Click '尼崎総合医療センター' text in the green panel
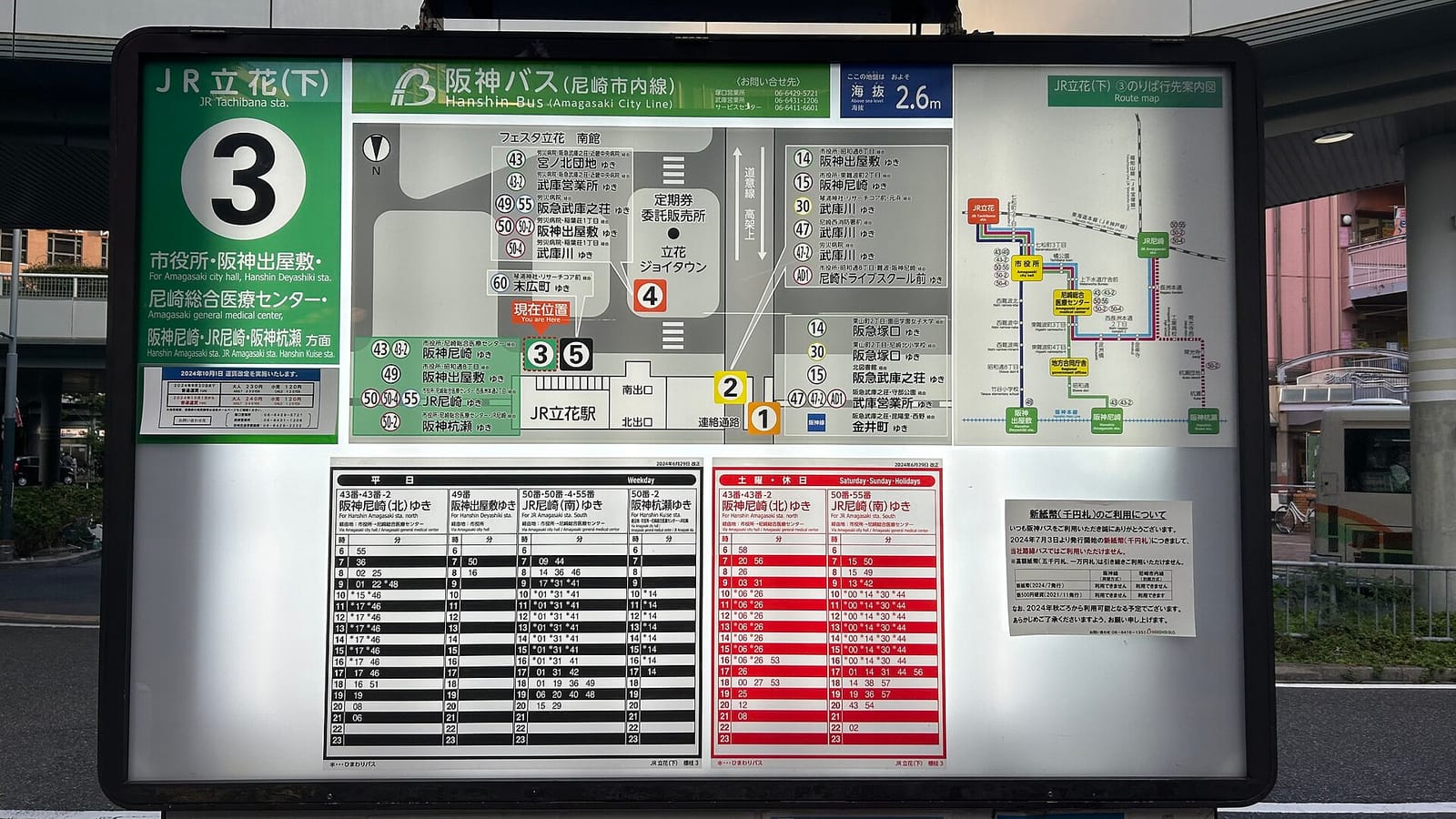 (235, 299)
